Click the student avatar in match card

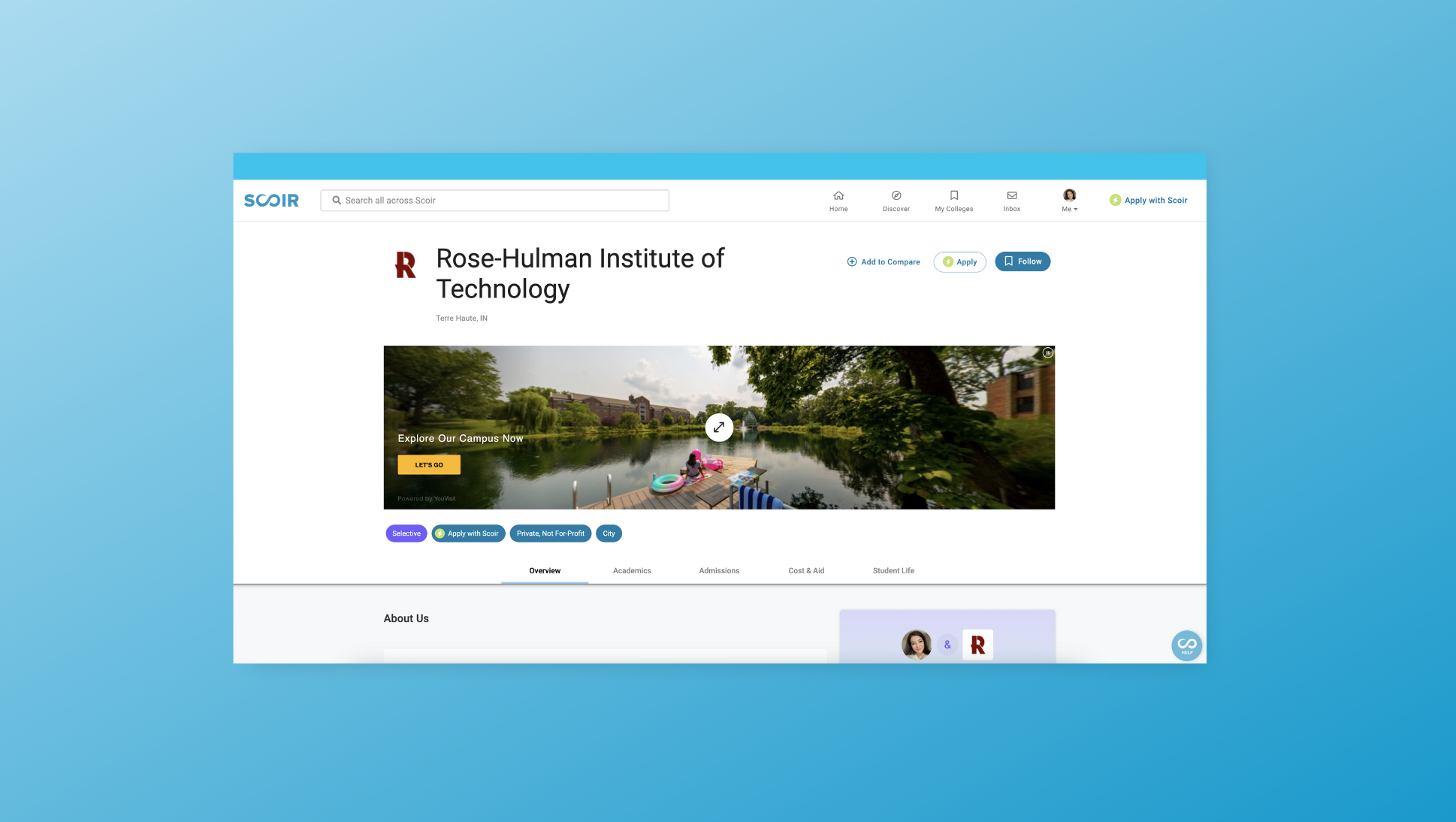(917, 645)
